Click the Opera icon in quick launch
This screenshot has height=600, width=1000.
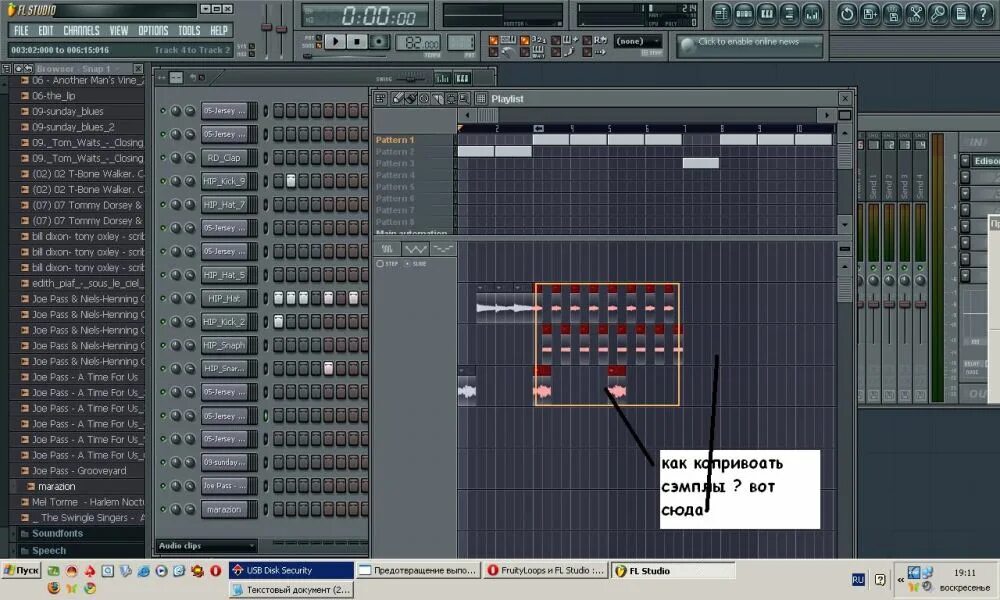[x=216, y=571]
